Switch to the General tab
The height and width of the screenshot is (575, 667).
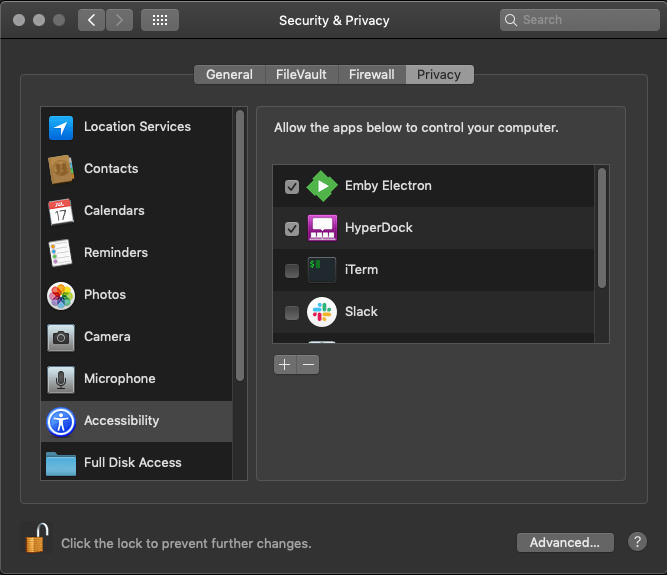pos(230,74)
